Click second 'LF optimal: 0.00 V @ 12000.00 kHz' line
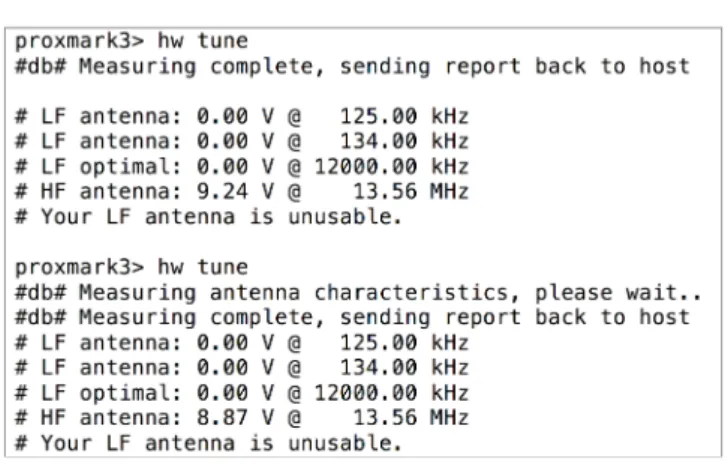Screen dimensions: 728x471 (x=242, y=393)
